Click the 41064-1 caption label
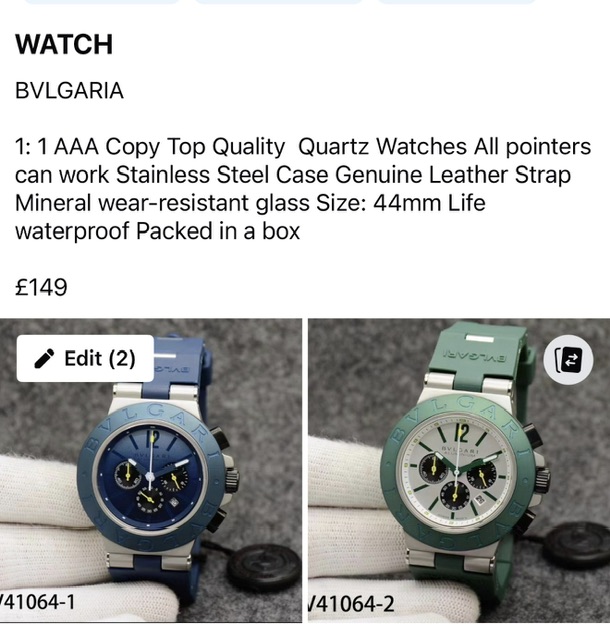 38,602
